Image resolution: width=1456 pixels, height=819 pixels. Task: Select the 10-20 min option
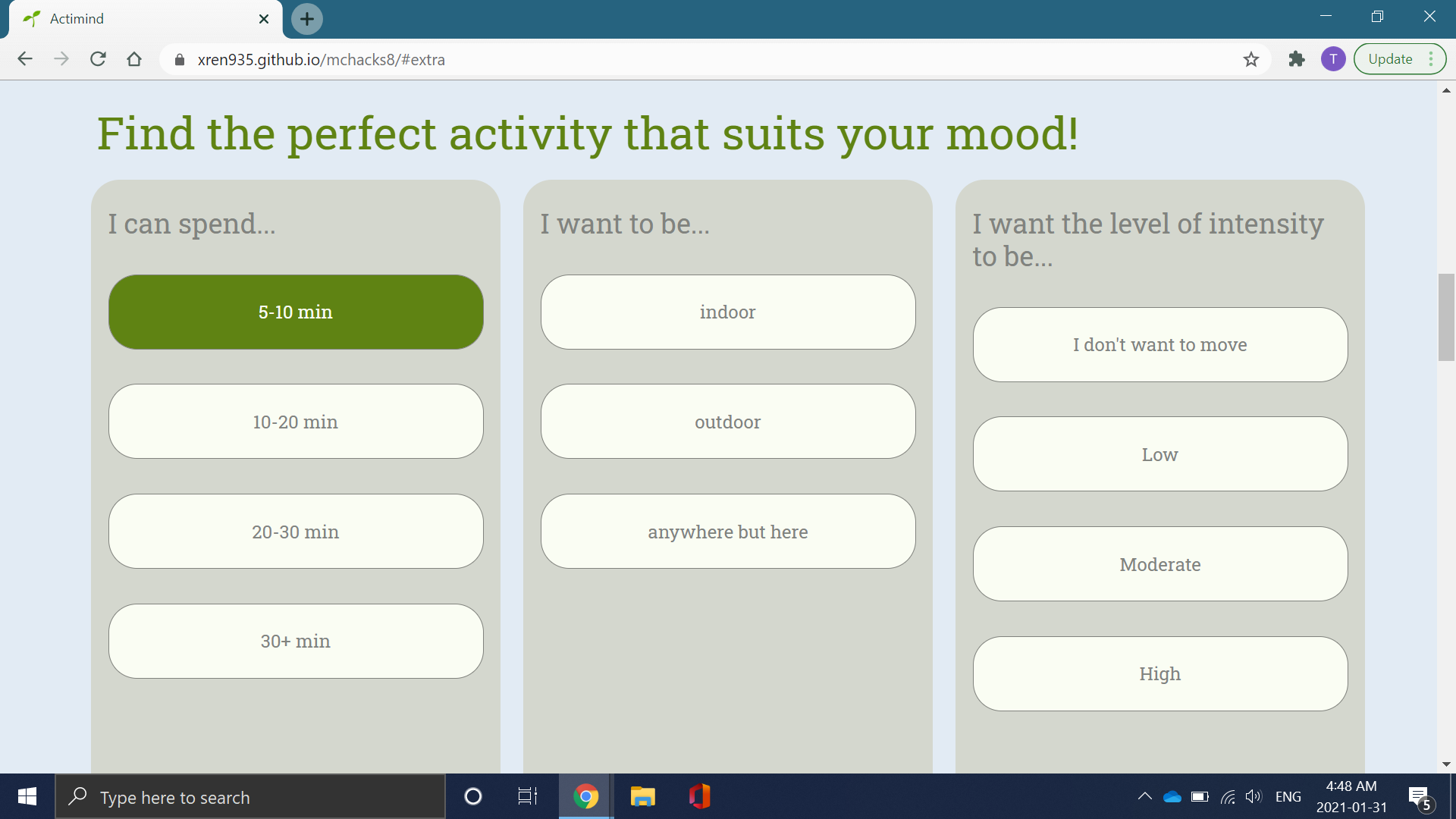click(x=296, y=422)
